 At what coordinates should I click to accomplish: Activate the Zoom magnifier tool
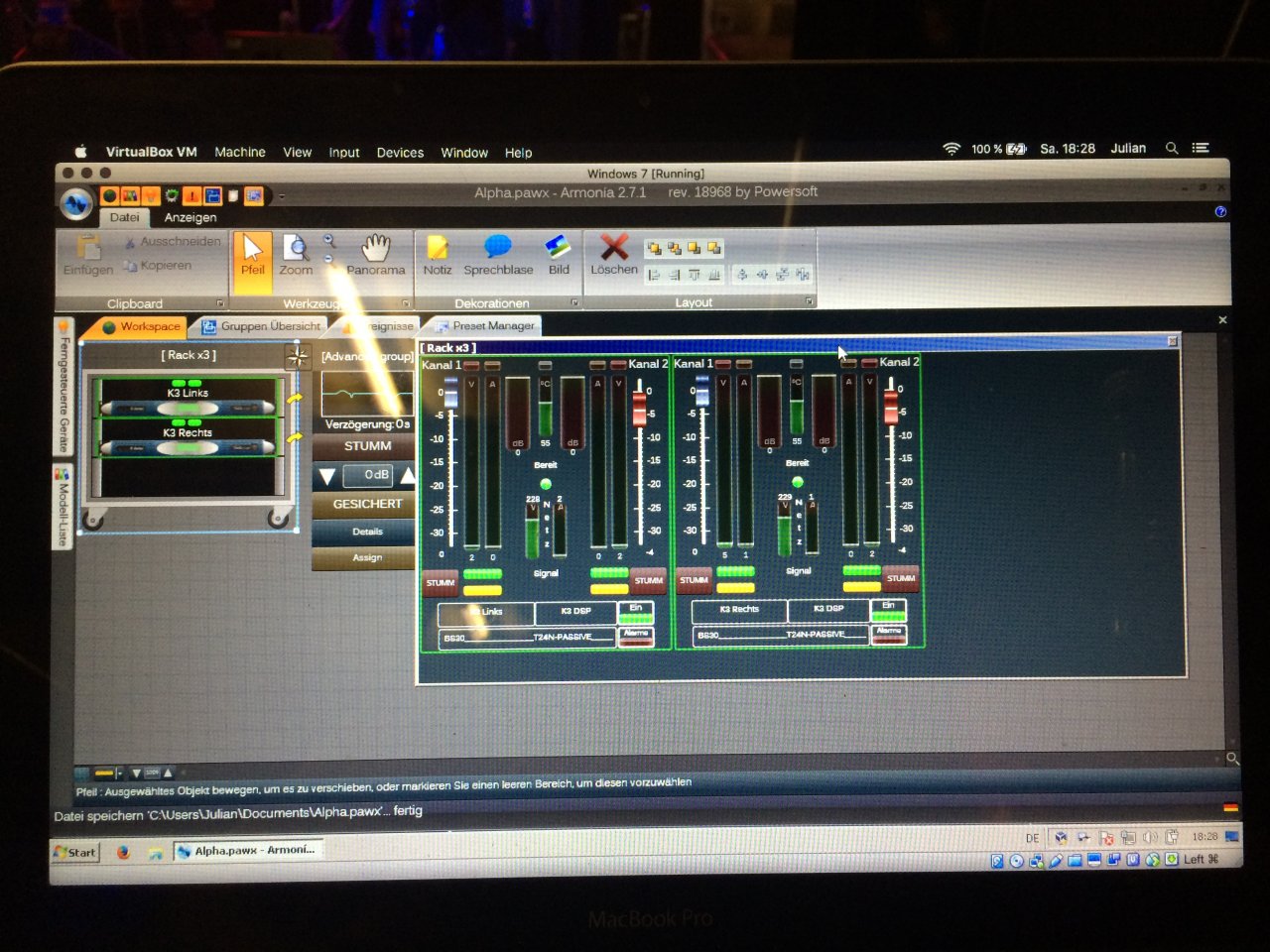coord(296,255)
